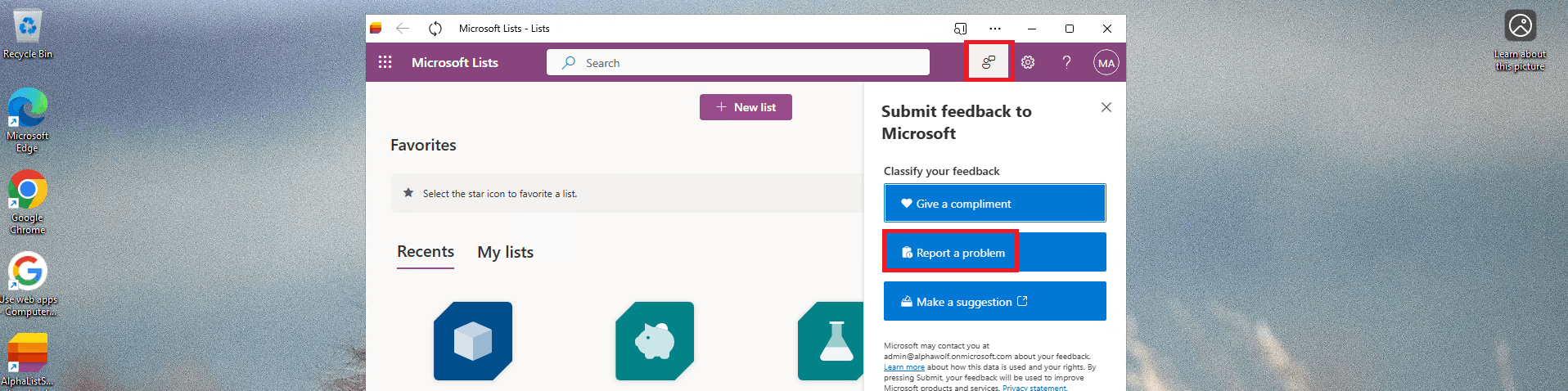Open the three-dots more options menu
1568x391 pixels.
[x=995, y=29]
